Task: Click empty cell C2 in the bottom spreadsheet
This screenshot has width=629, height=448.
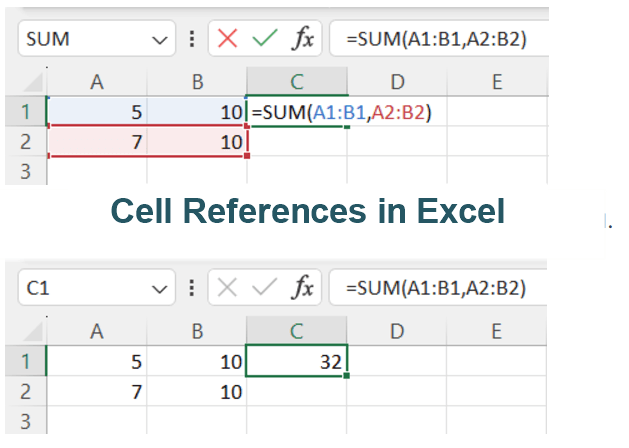Action: (x=297, y=391)
